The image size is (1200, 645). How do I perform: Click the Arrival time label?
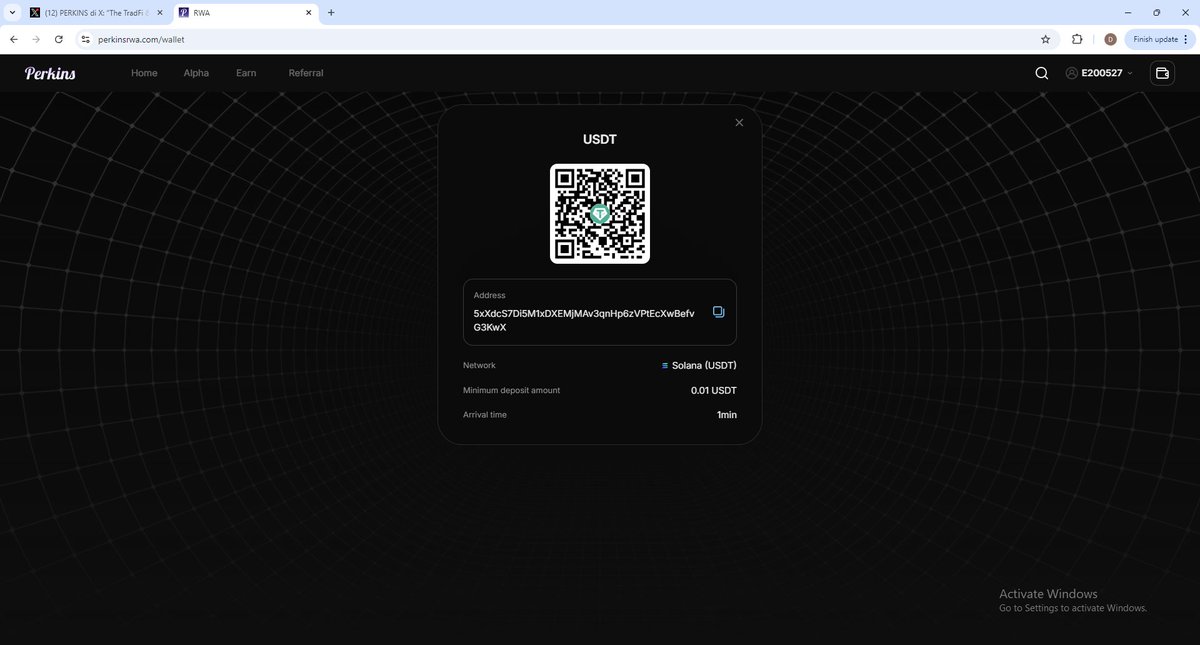coord(485,414)
